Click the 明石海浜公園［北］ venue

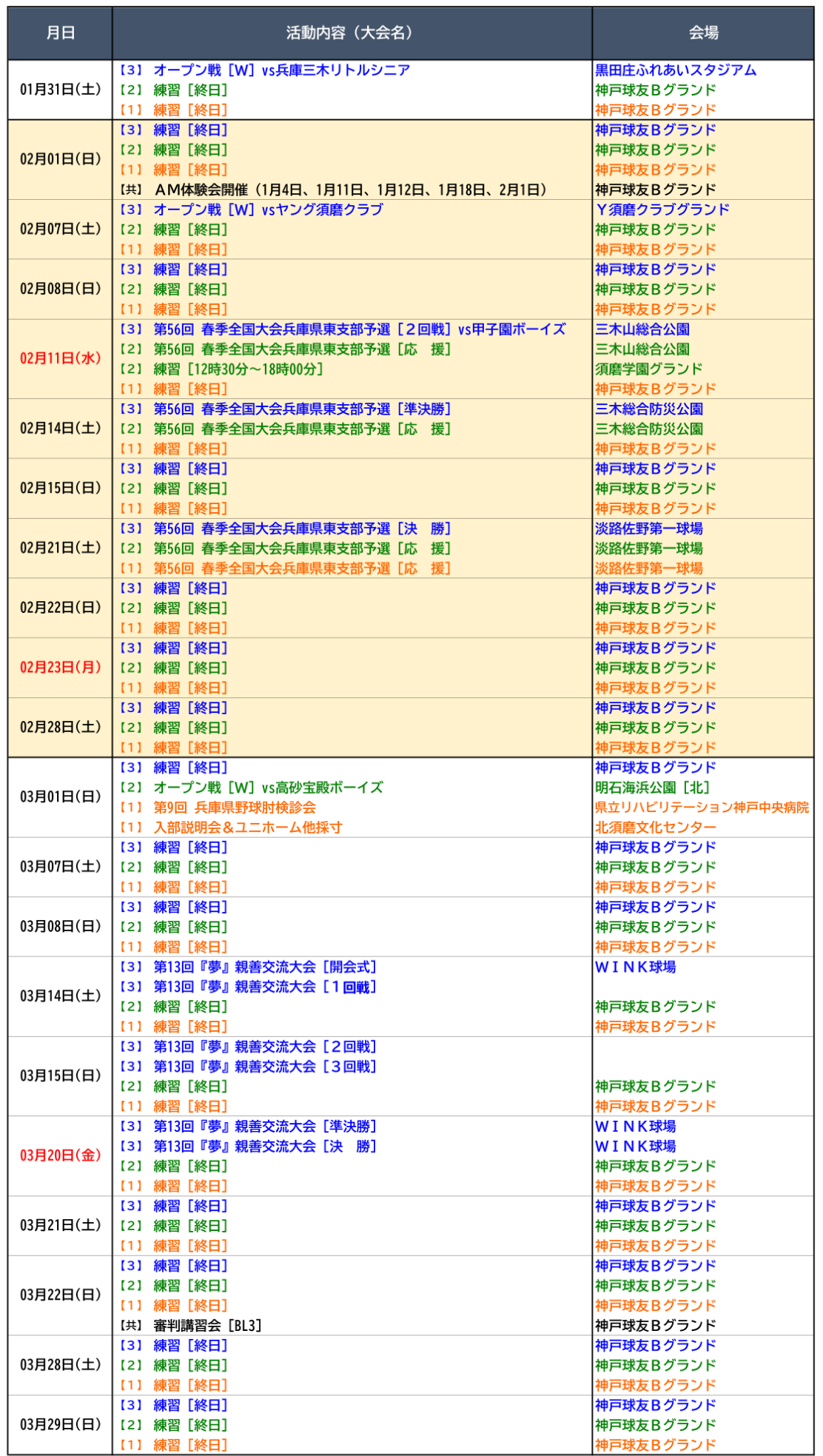click(652, 788)
